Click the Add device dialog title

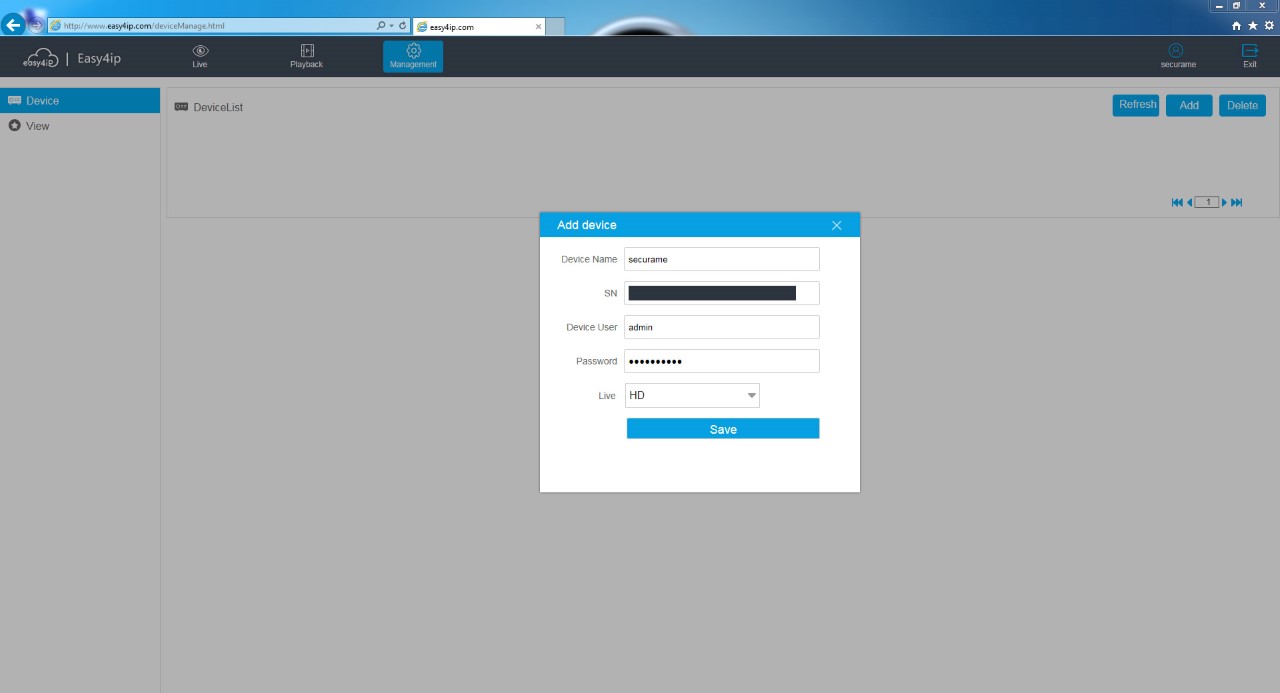[587, 225]
